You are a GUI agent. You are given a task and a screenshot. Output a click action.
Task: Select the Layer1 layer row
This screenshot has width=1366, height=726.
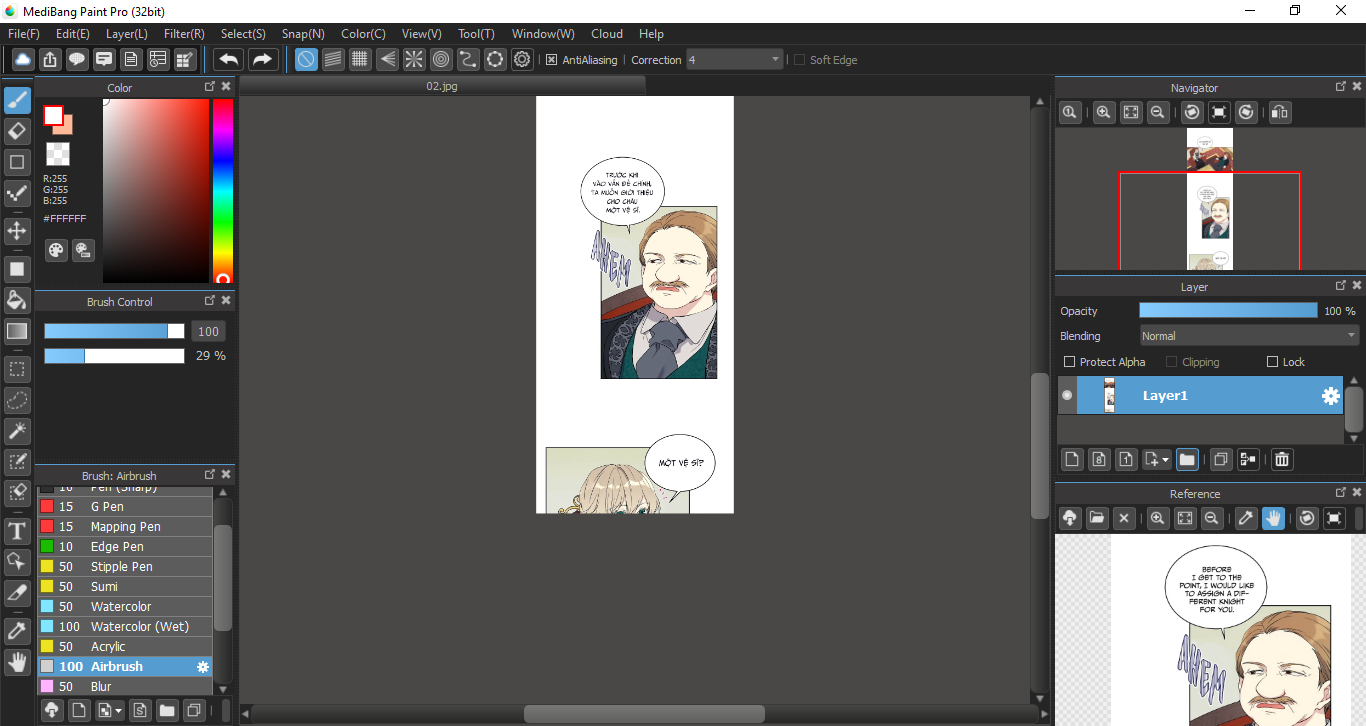click(x=1200, y=396)
